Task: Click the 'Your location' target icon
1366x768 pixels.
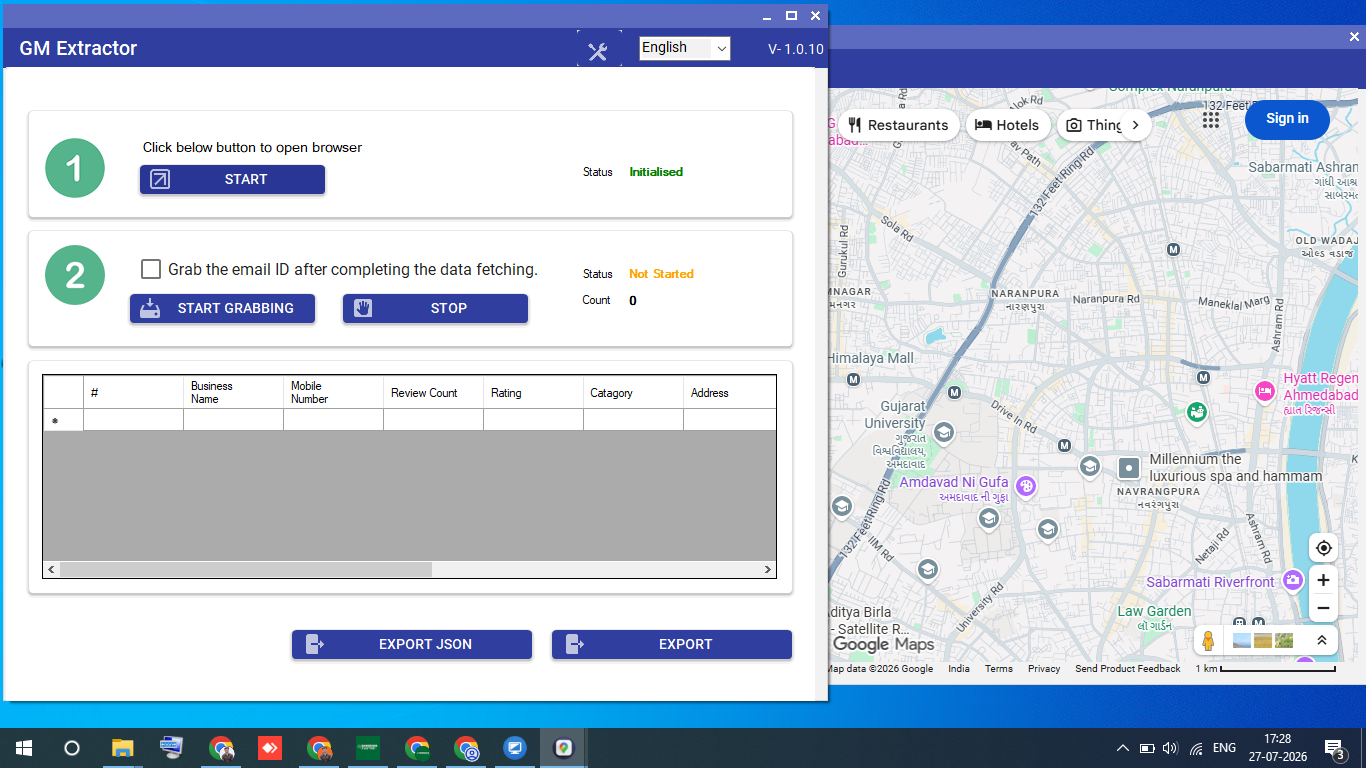Action: pyautogui.click(x=1324, y=548)
